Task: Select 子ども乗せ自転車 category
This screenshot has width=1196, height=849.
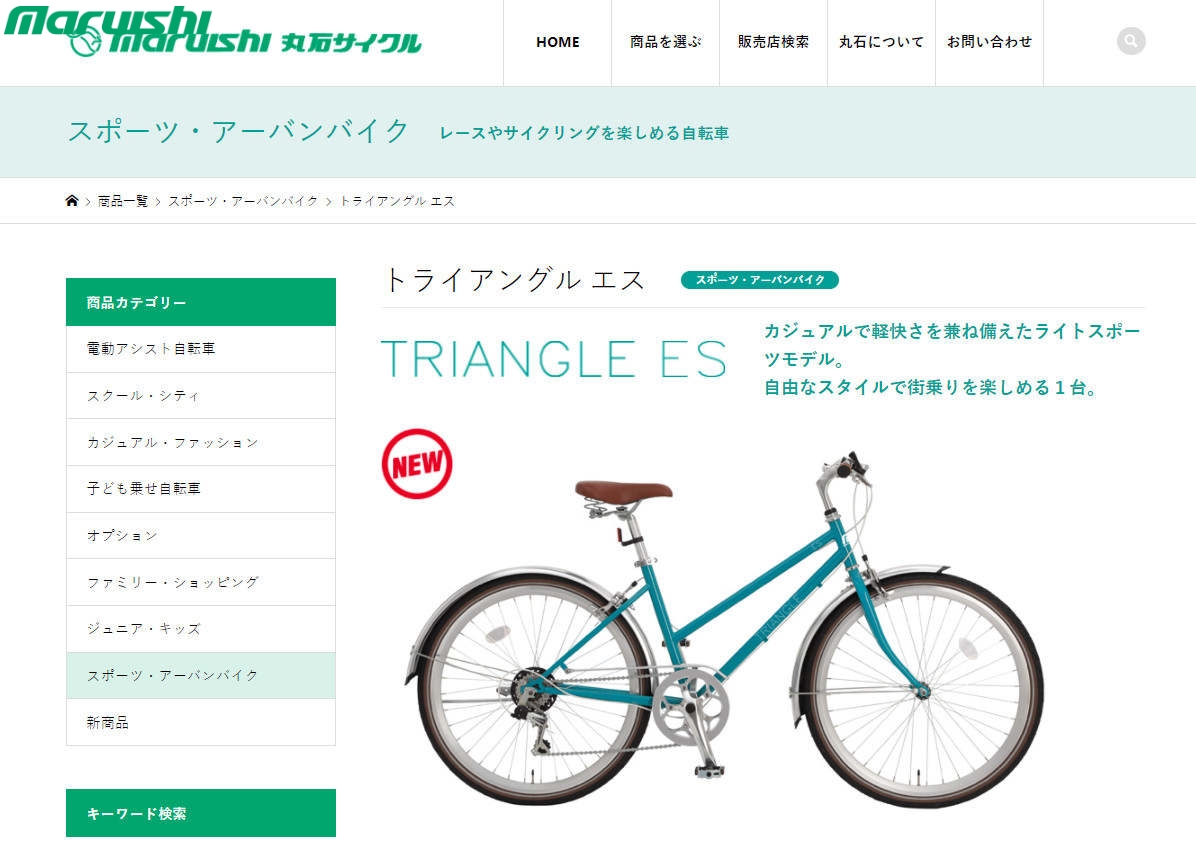Action: (x=201, y=489)
